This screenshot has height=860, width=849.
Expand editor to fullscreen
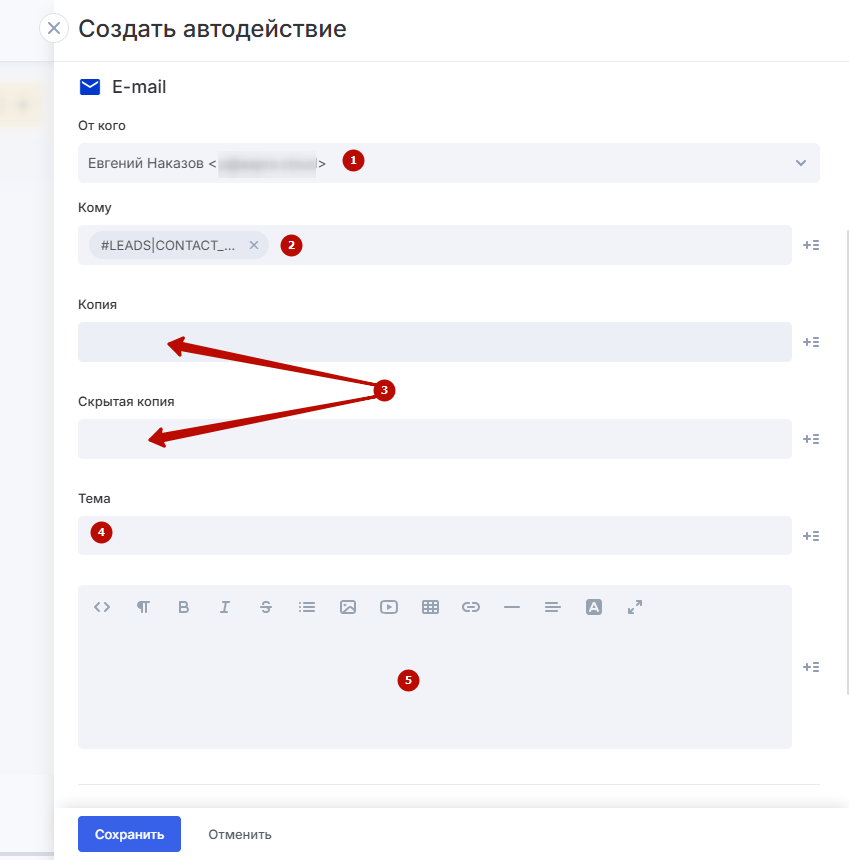click(x=635, y=607)
